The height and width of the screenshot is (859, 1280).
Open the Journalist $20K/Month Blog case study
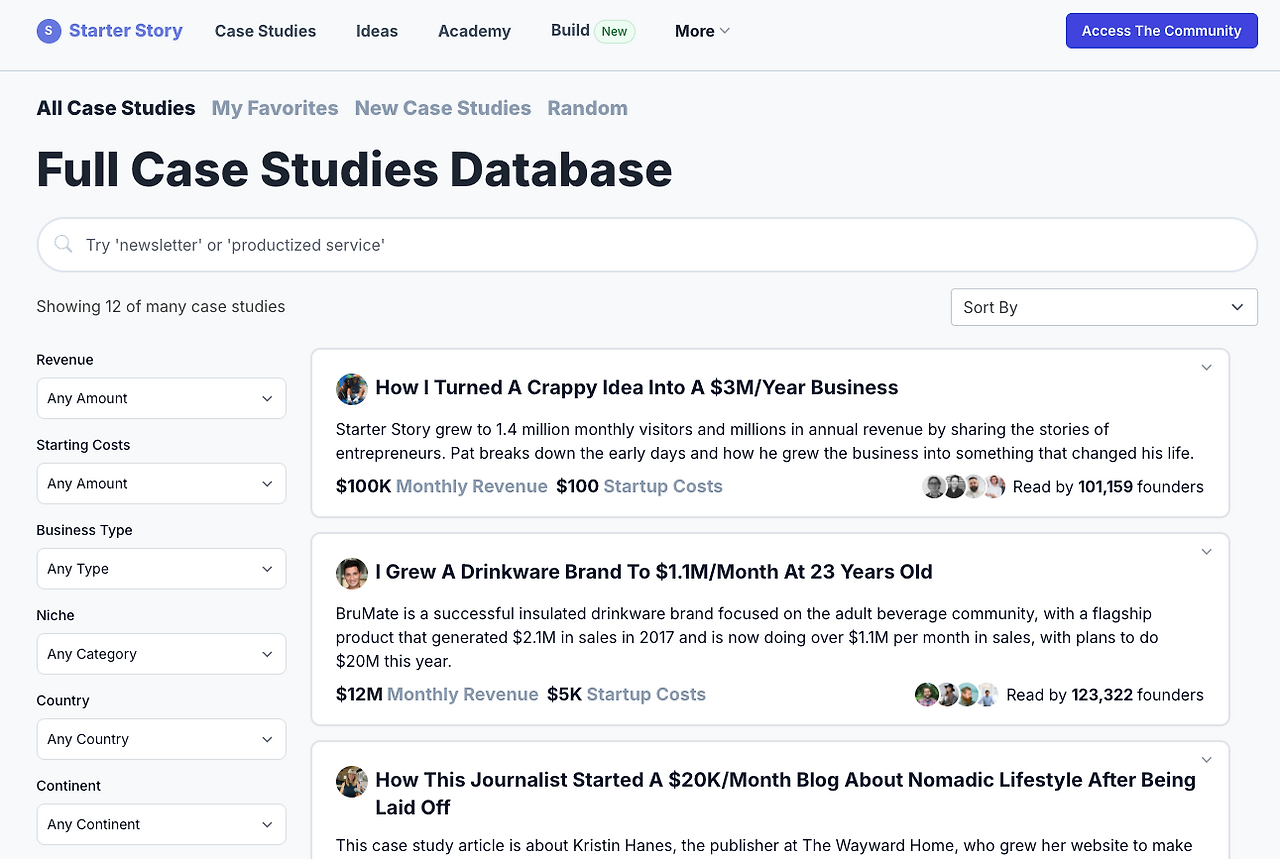(786, 793)
